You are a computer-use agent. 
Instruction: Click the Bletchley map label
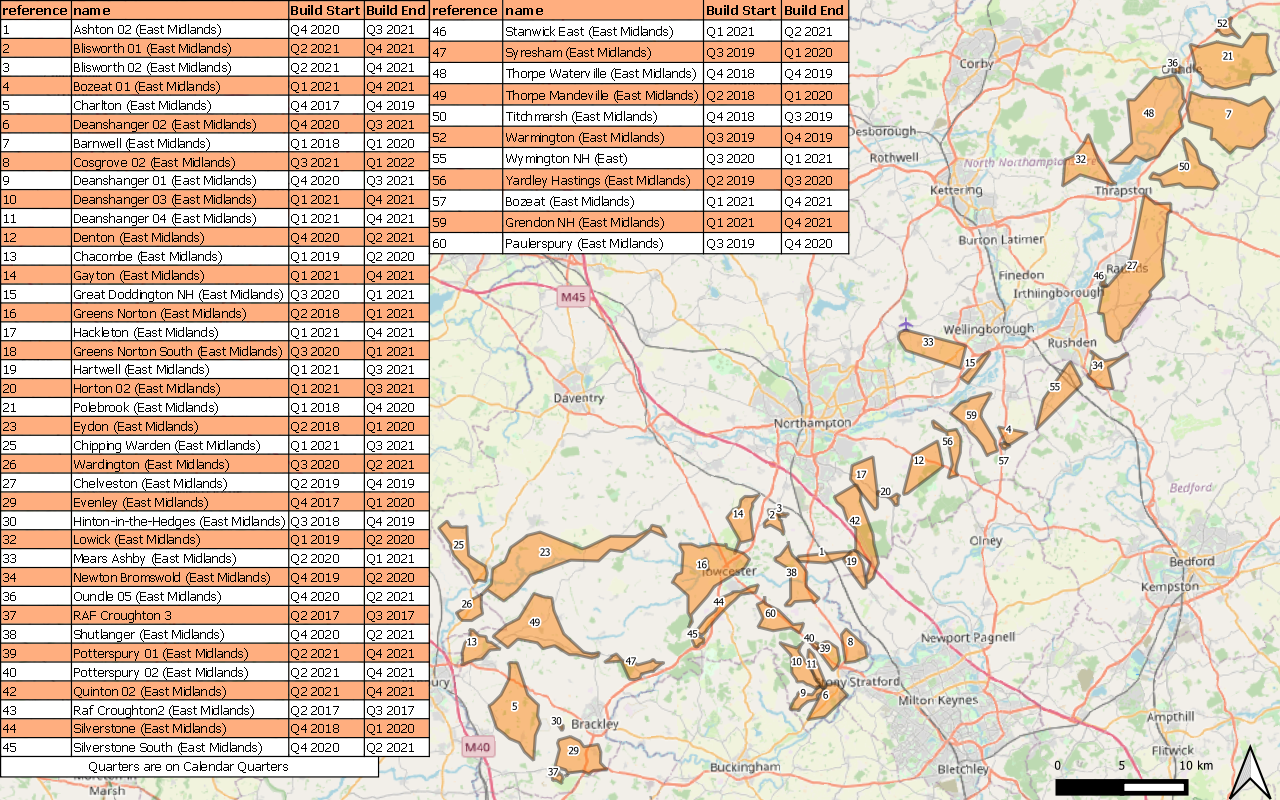pos(962,769)
